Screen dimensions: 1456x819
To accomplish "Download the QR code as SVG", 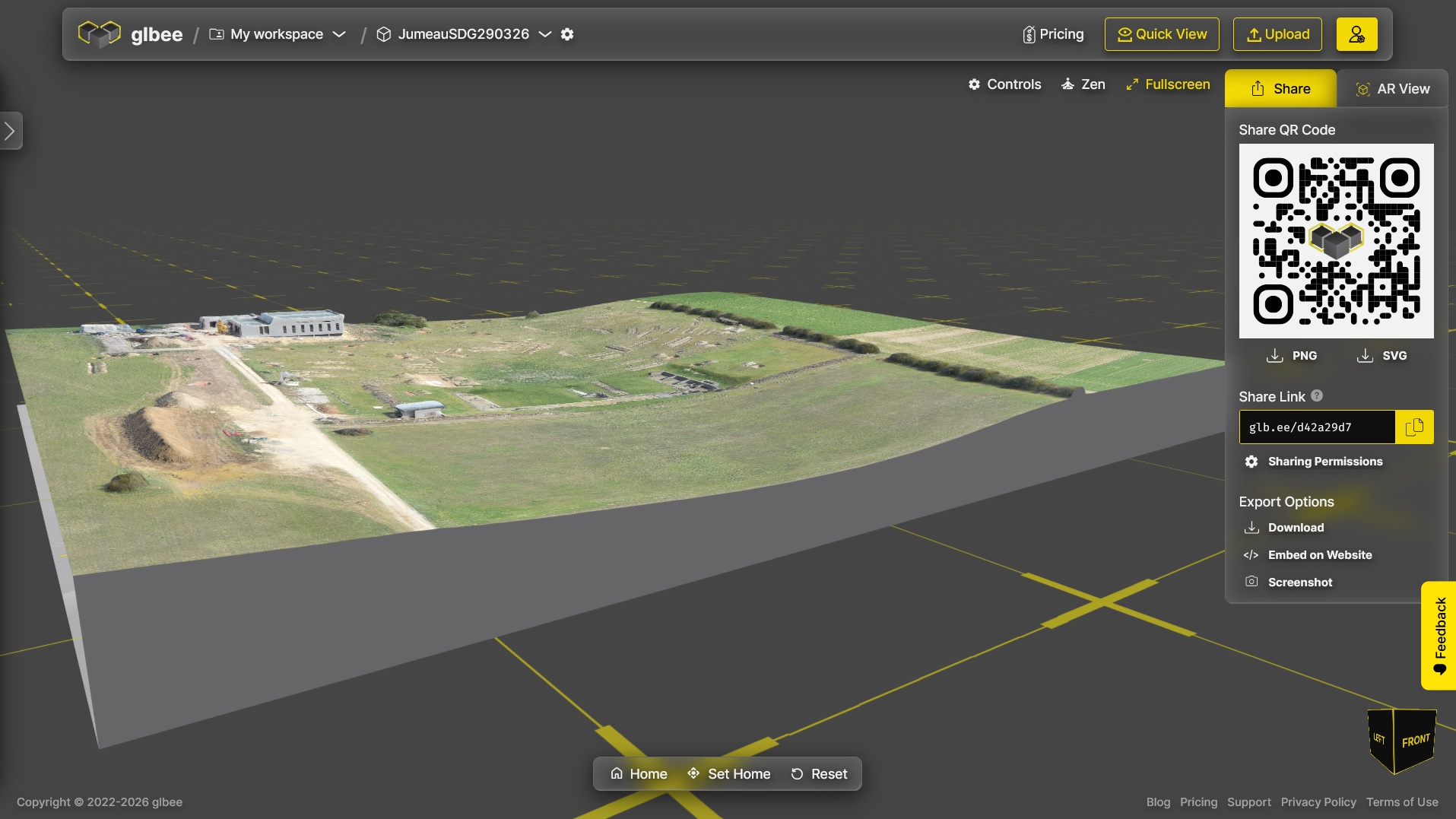I will click(1381, 356).
